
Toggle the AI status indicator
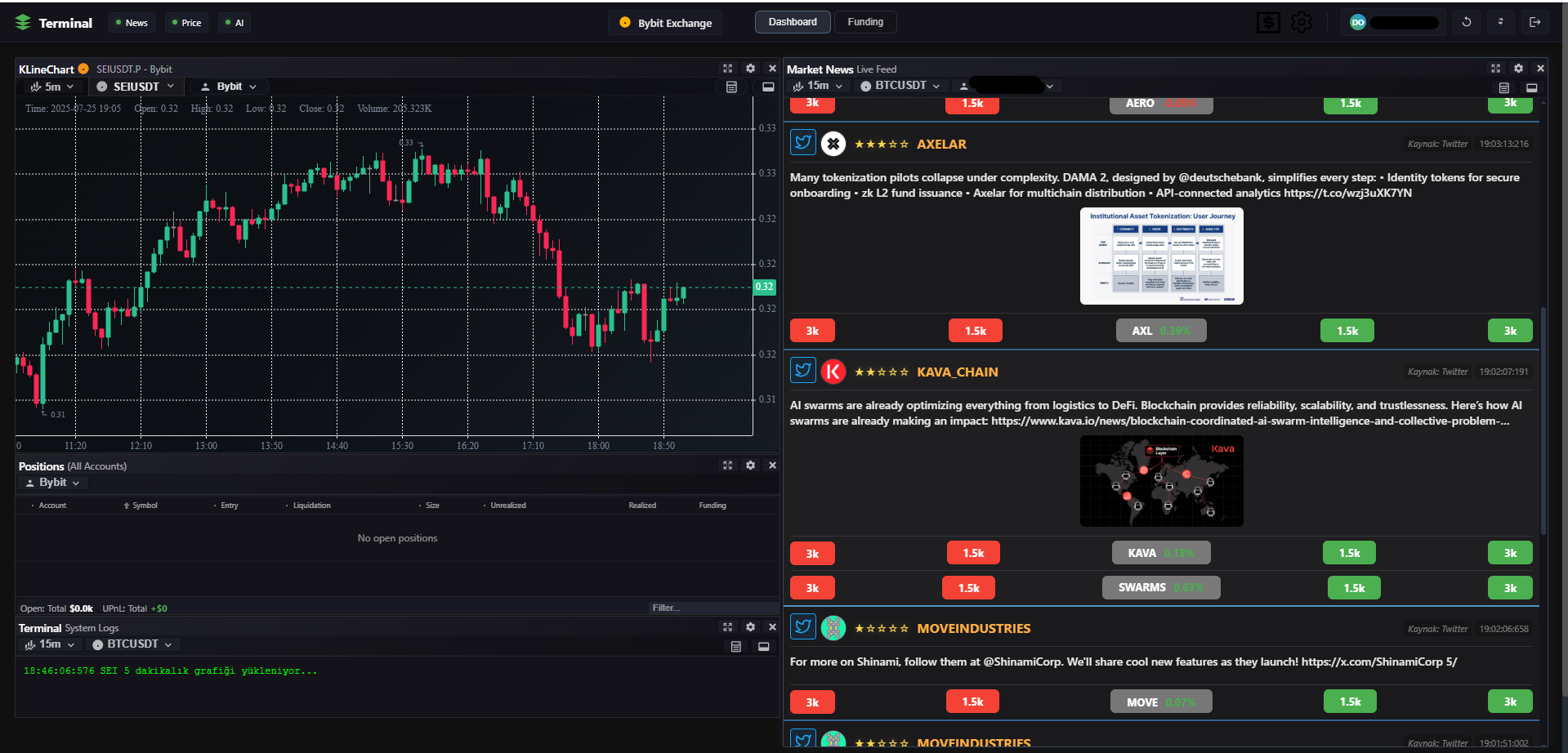(x=235, y=23)
